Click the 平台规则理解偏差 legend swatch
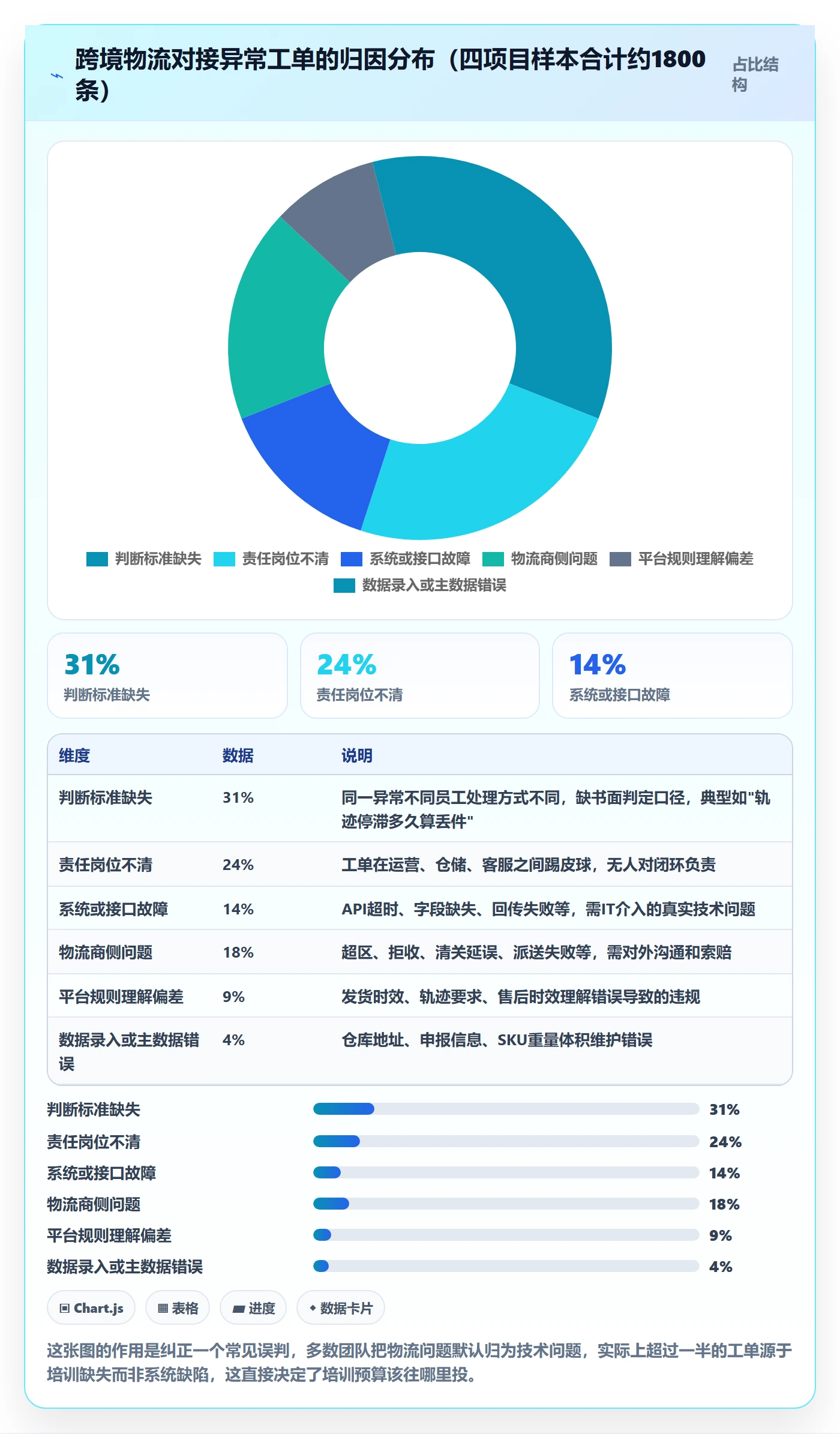The height and width of the screenshot is (1434, 840). coord(620,559)
